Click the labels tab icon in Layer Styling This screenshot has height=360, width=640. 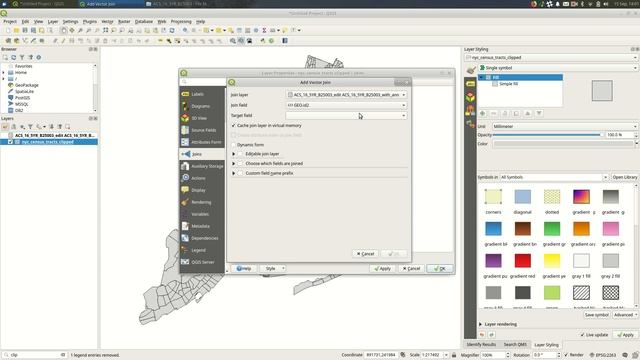(x=471, y=84)
